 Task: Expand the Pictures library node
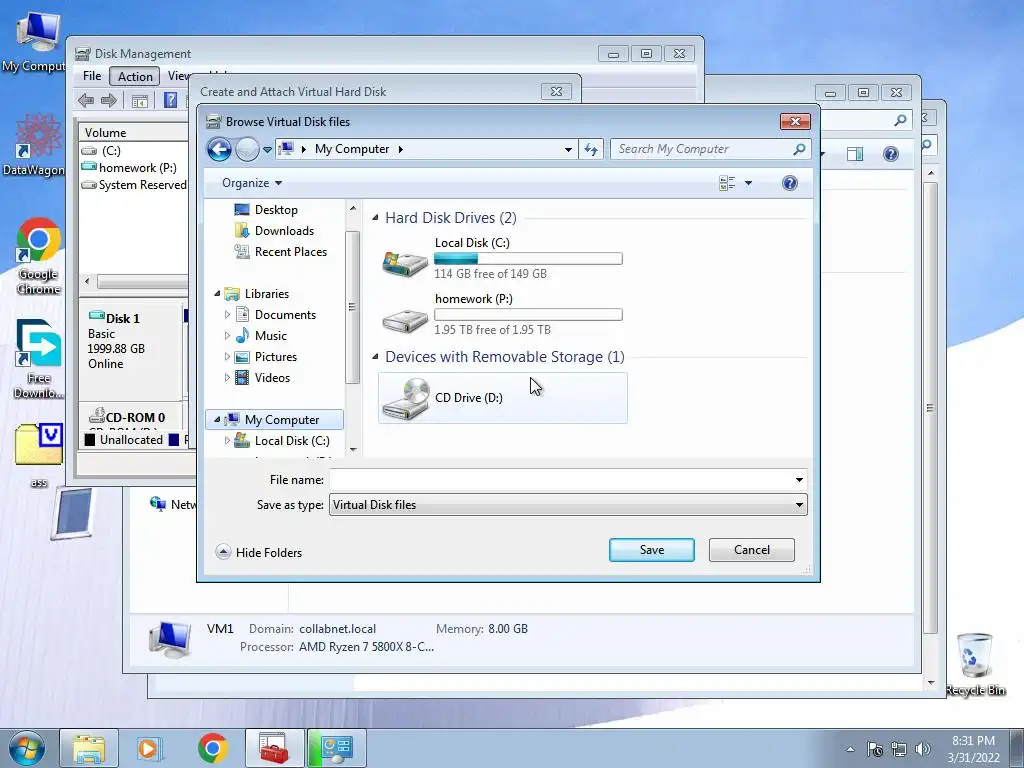(227, 357)
